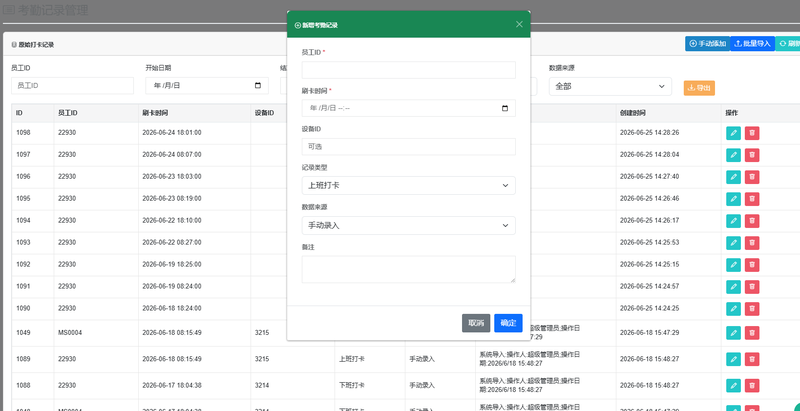Click the 原始打卡记录 panel title
This screenshot has width=800, height=411.
point(36,45)
